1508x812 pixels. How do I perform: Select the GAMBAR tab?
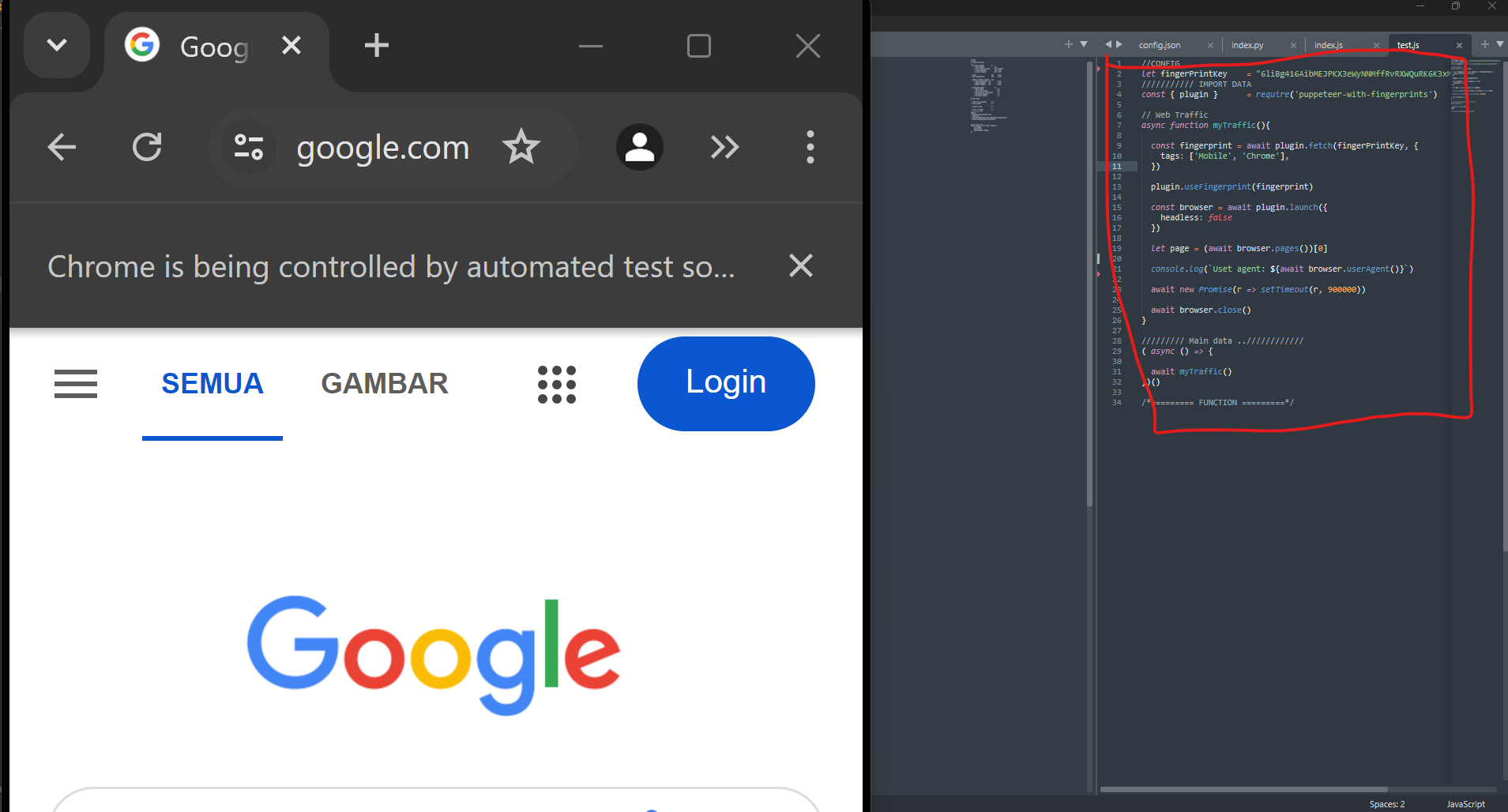385,384
